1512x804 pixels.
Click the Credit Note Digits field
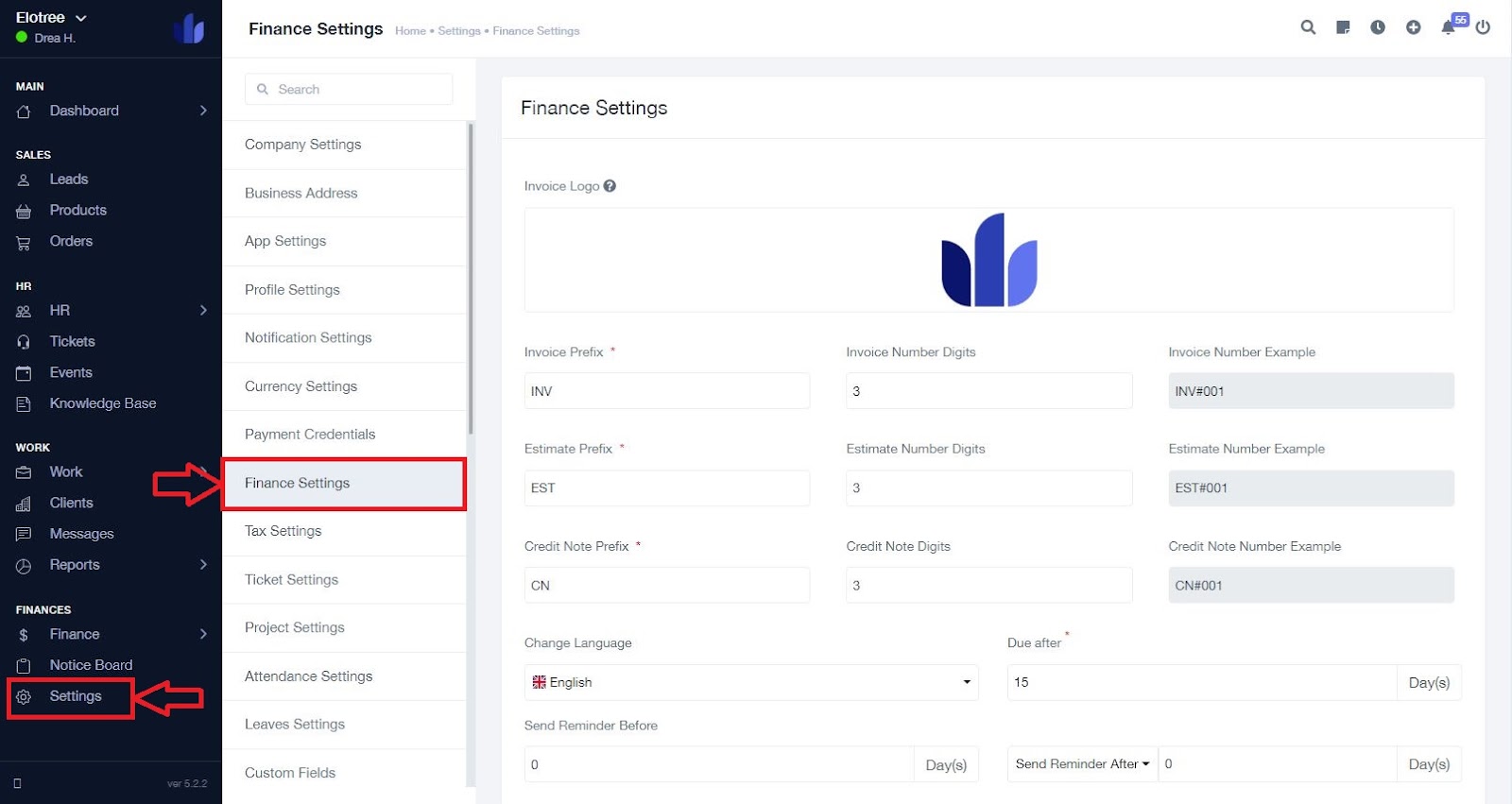tap(989, 586)
